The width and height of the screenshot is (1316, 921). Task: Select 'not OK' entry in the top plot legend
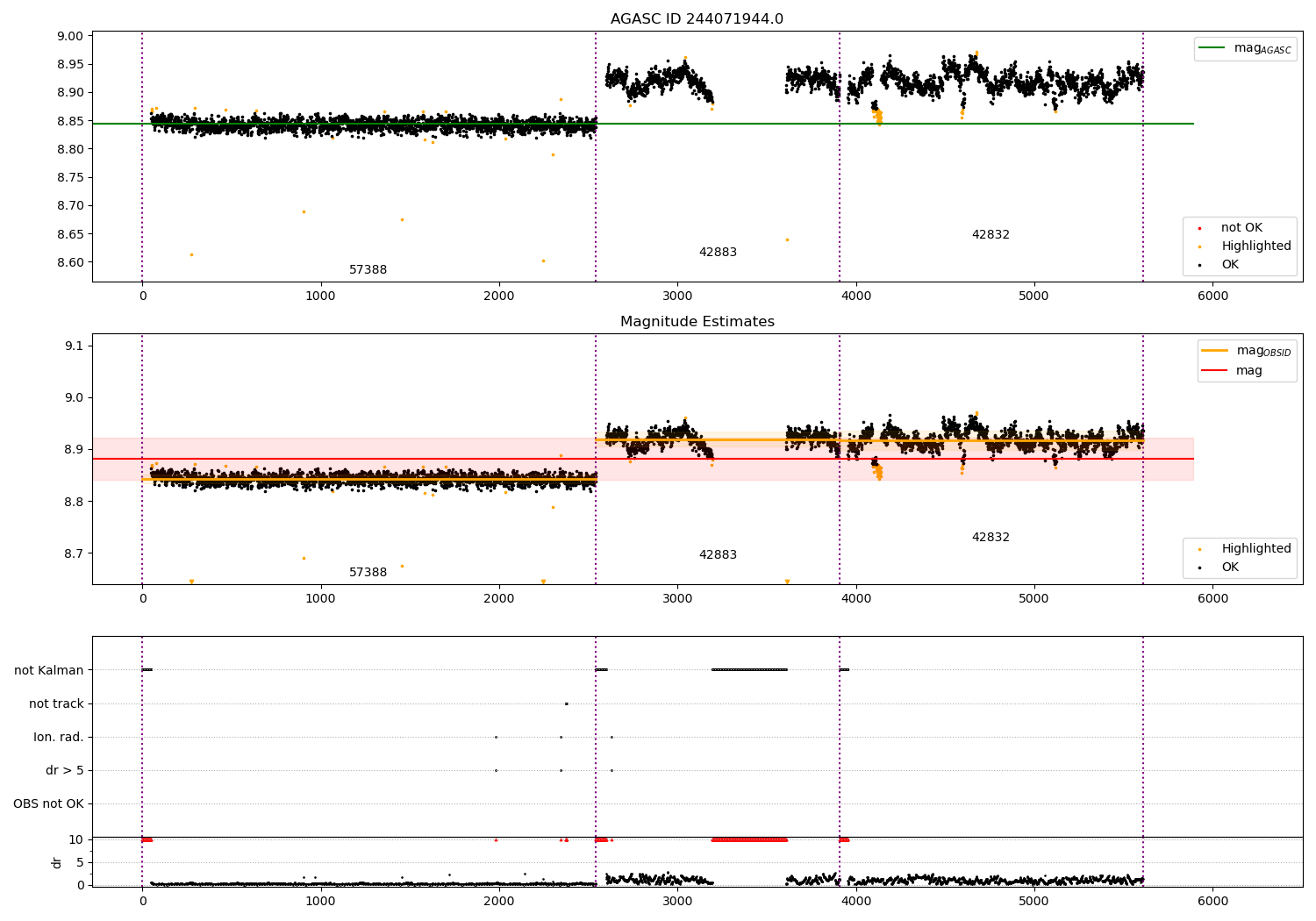[1241, 228]
